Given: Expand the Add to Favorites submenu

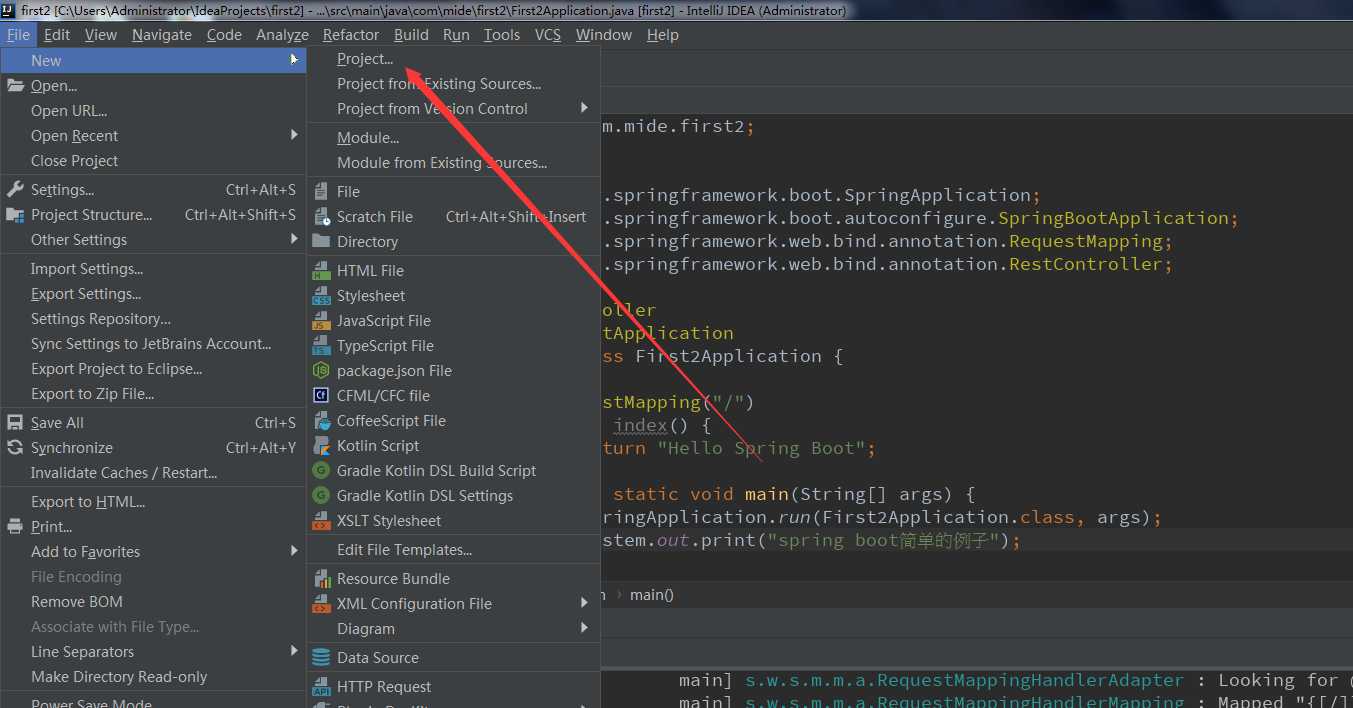Looking at the screenshot, I should (x=294, y=551).
